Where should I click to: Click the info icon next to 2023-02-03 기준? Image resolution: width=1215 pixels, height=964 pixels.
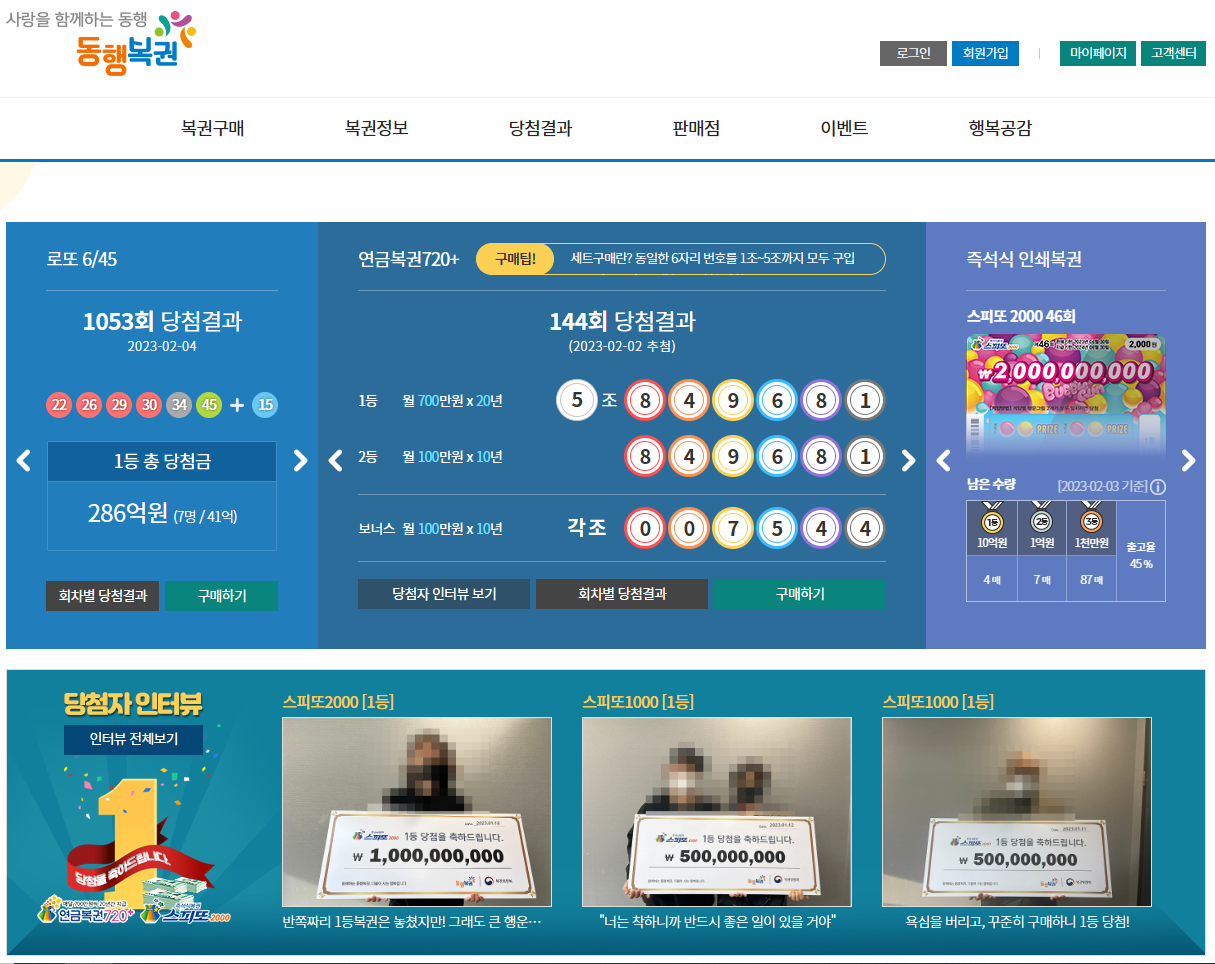[x=1158, y=487]
